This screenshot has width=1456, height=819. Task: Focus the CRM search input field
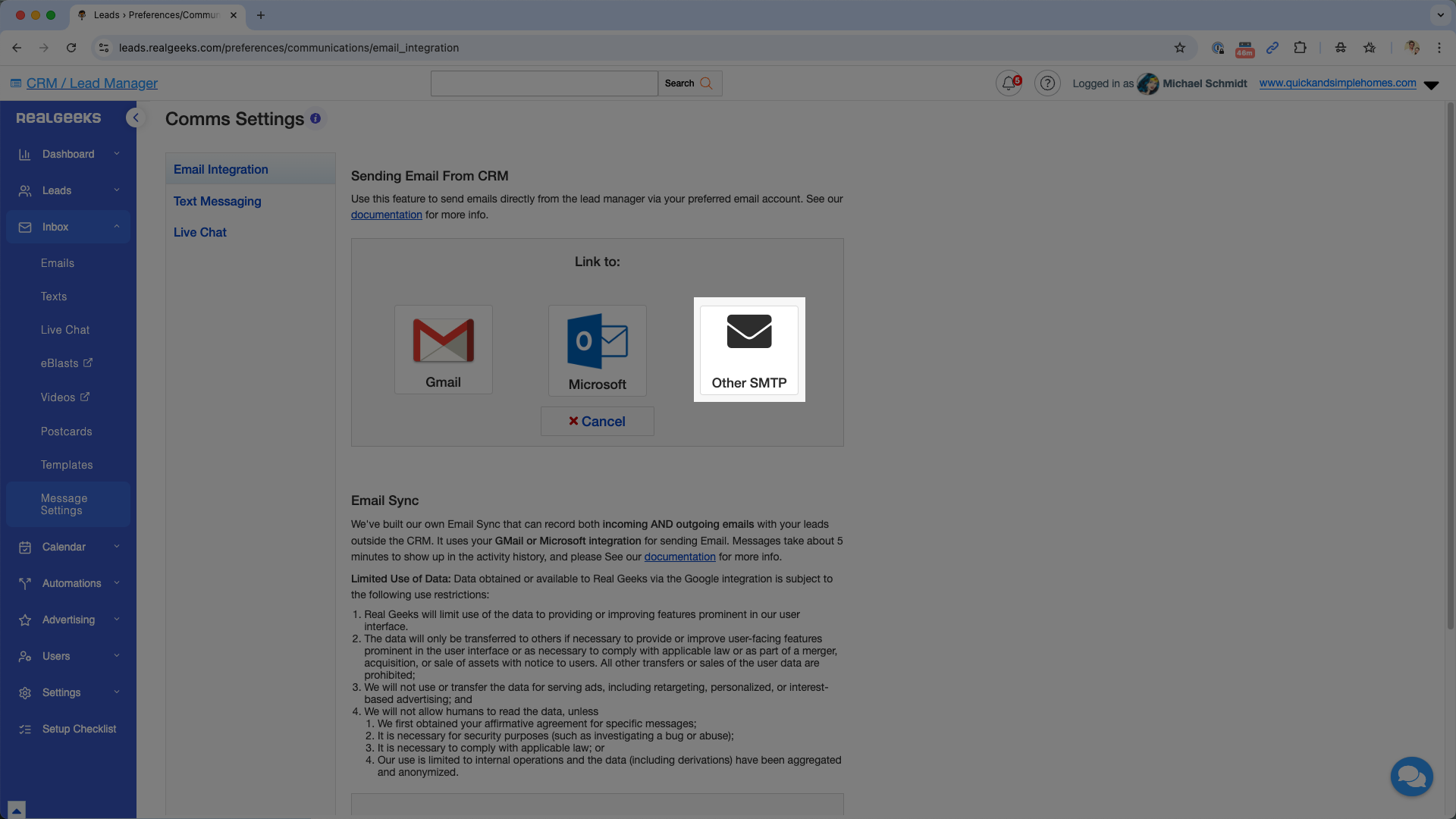544,83
